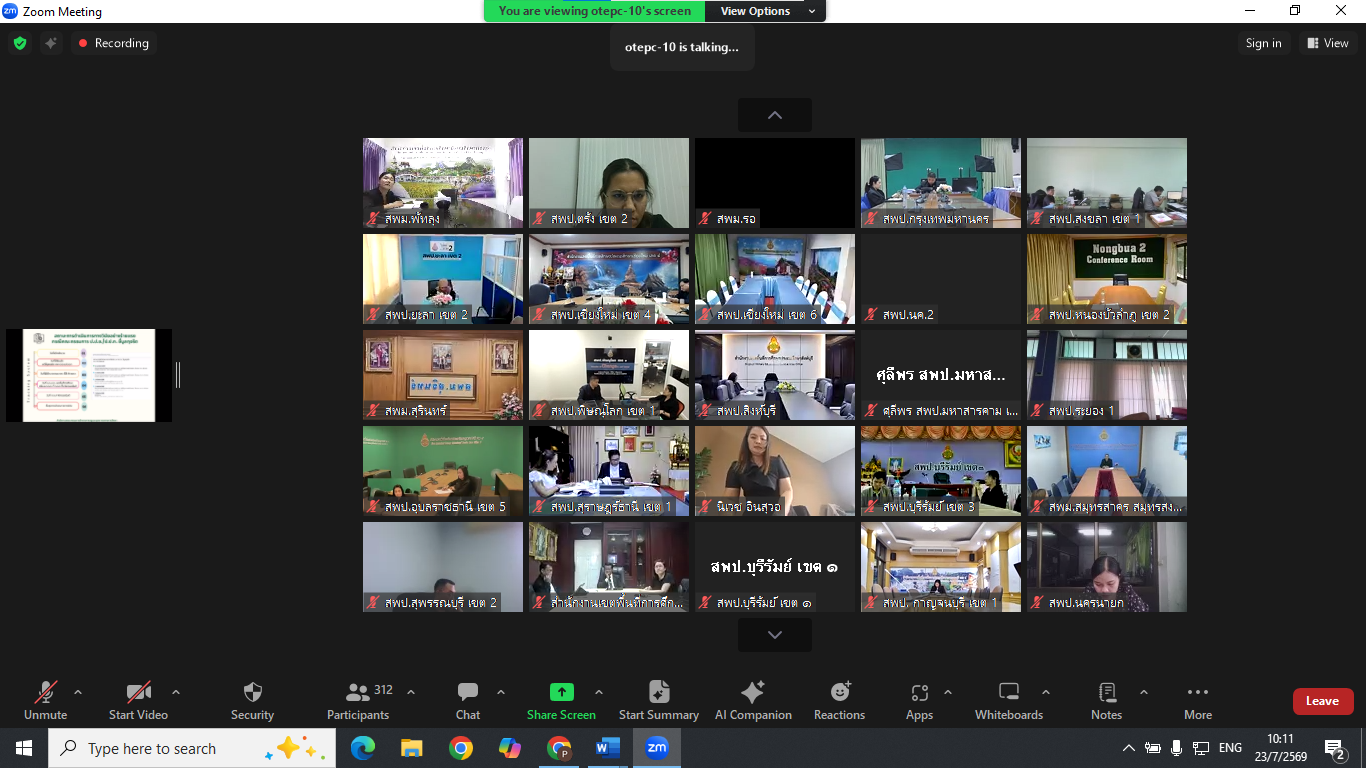Open the Notes tool
This screenshot has width=1366, height=768.
(1107, 692)
